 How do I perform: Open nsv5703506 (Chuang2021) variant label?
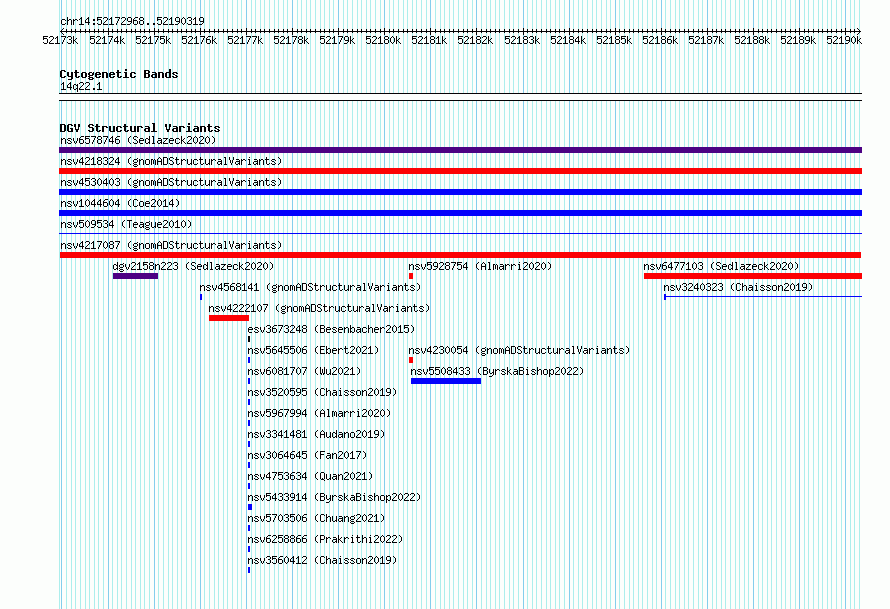pyautogui.click(x=316, y=518)
